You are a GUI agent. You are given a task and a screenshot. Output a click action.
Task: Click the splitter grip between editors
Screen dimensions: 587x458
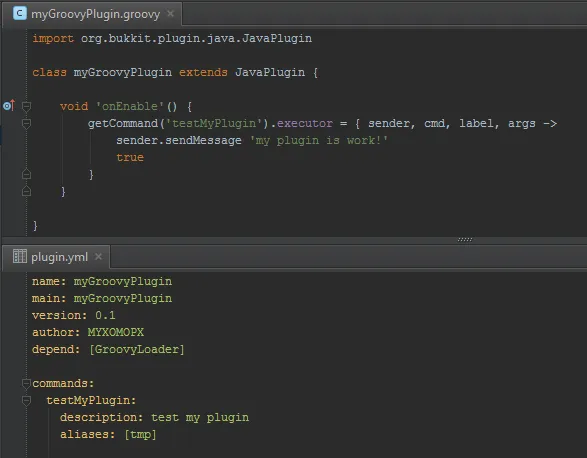tap(465, 239)
